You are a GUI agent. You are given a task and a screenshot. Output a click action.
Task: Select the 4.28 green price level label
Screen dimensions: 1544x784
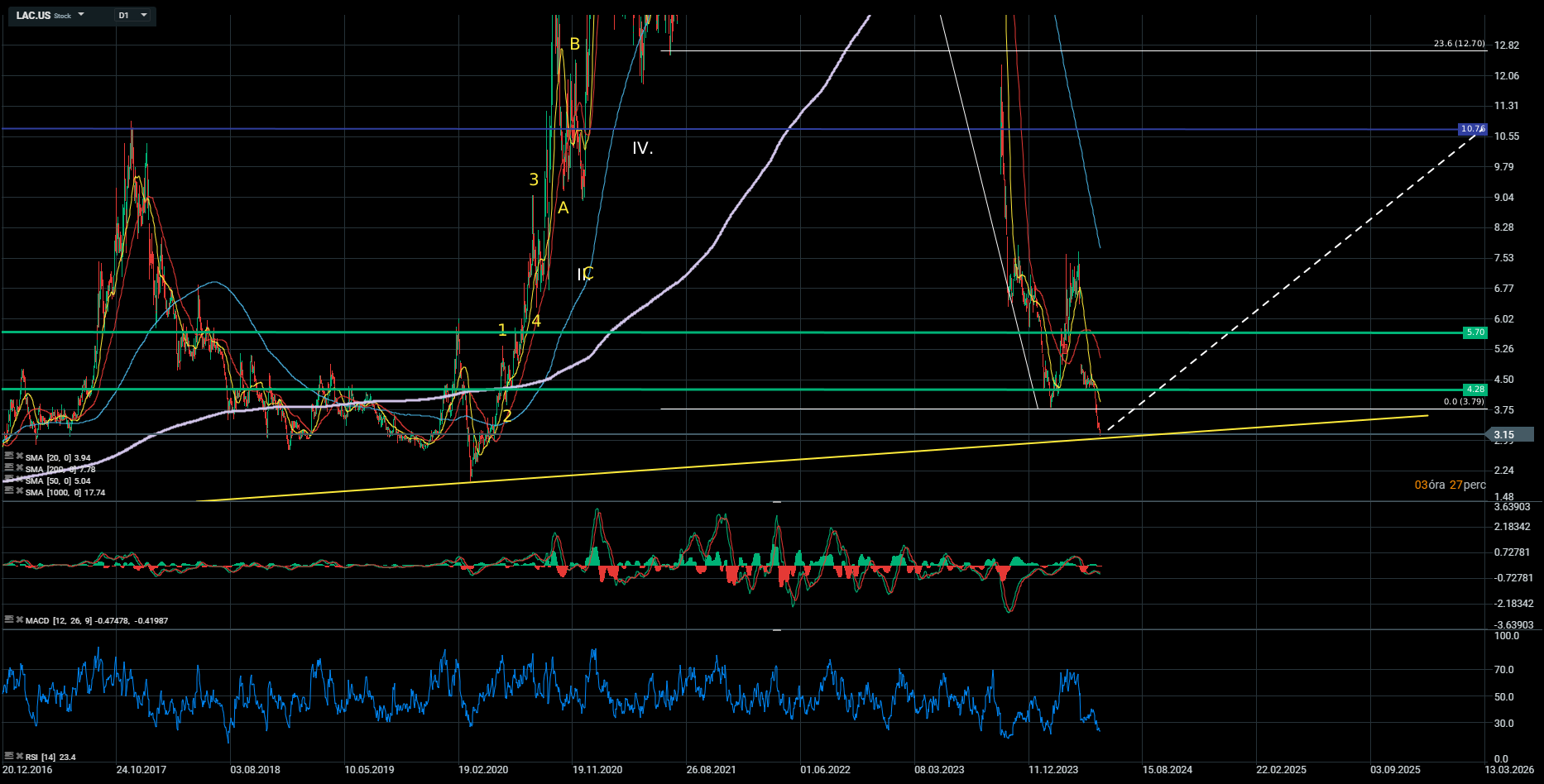point(1474,390)
